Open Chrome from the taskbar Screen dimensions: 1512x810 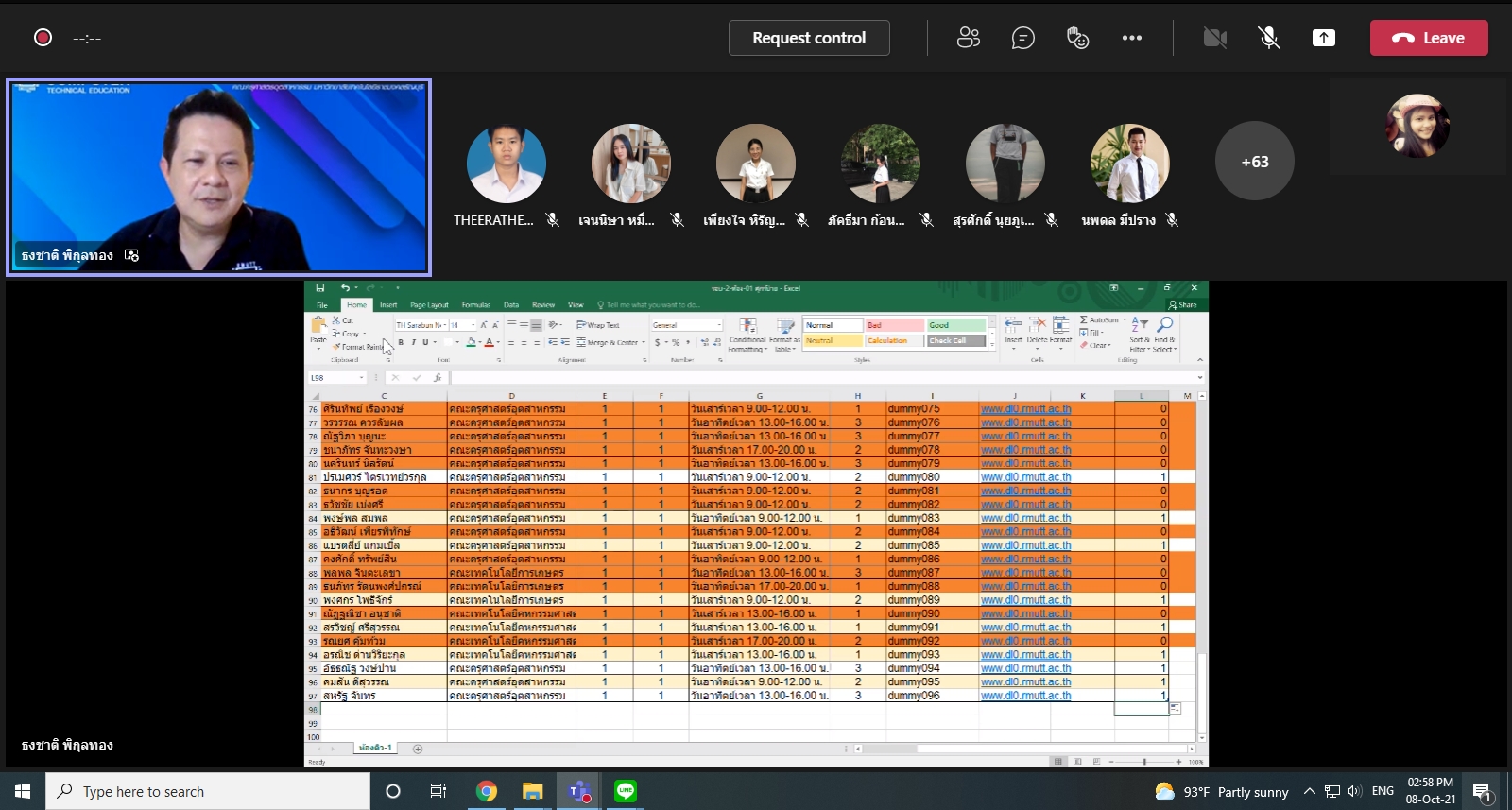487,791
